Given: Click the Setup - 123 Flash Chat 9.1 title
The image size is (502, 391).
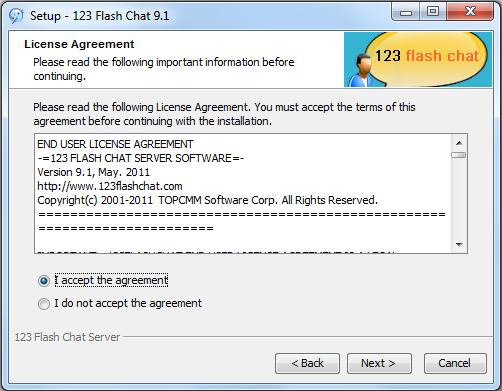Looking at the screenshot, I should point(99,16).
